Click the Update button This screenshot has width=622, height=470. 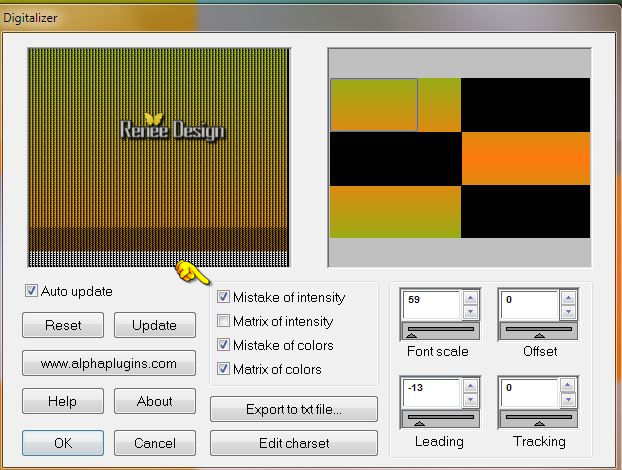(155, 325)
